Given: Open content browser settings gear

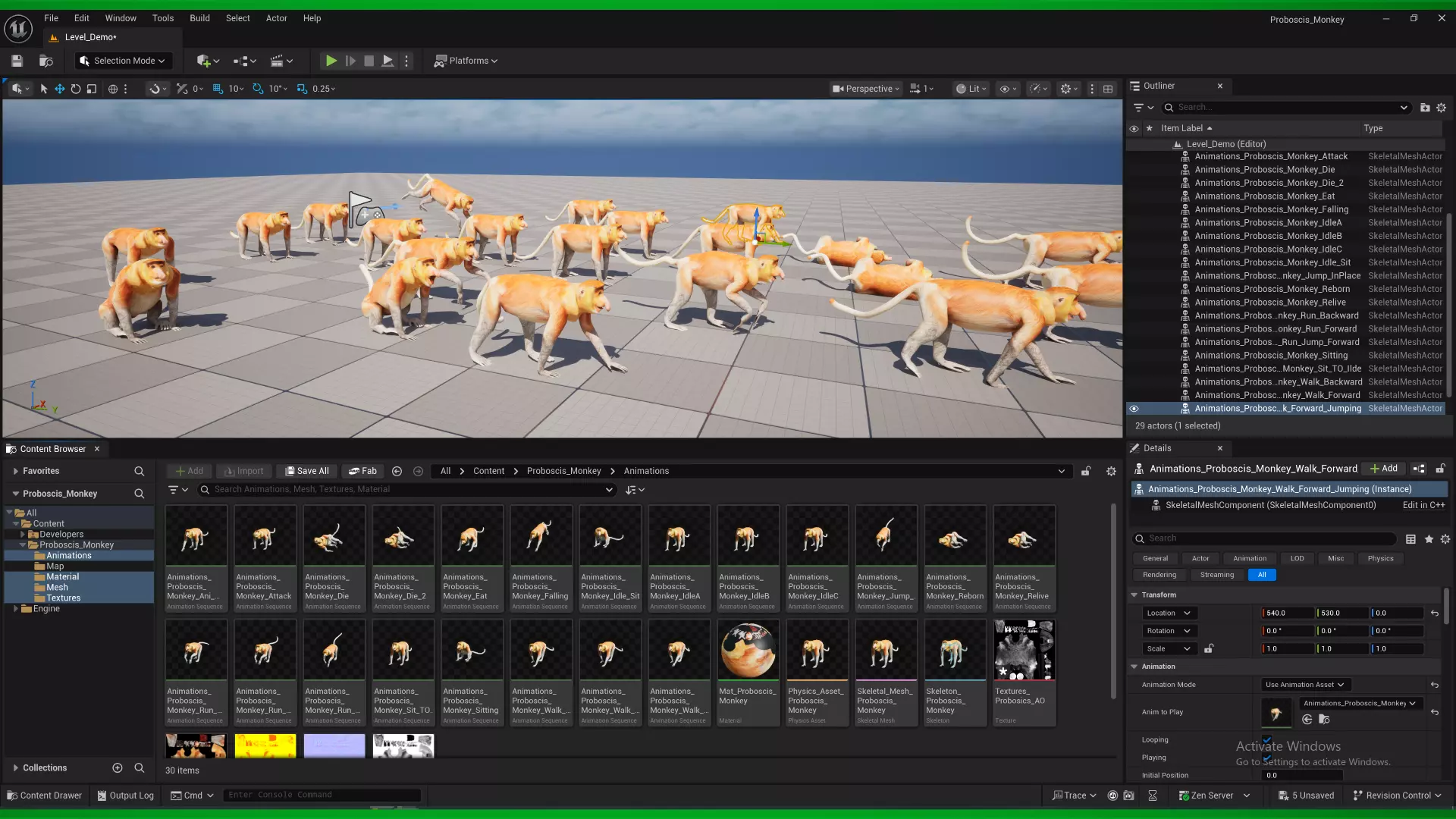Looking at the screenshot, I should tap(1111, 471).
